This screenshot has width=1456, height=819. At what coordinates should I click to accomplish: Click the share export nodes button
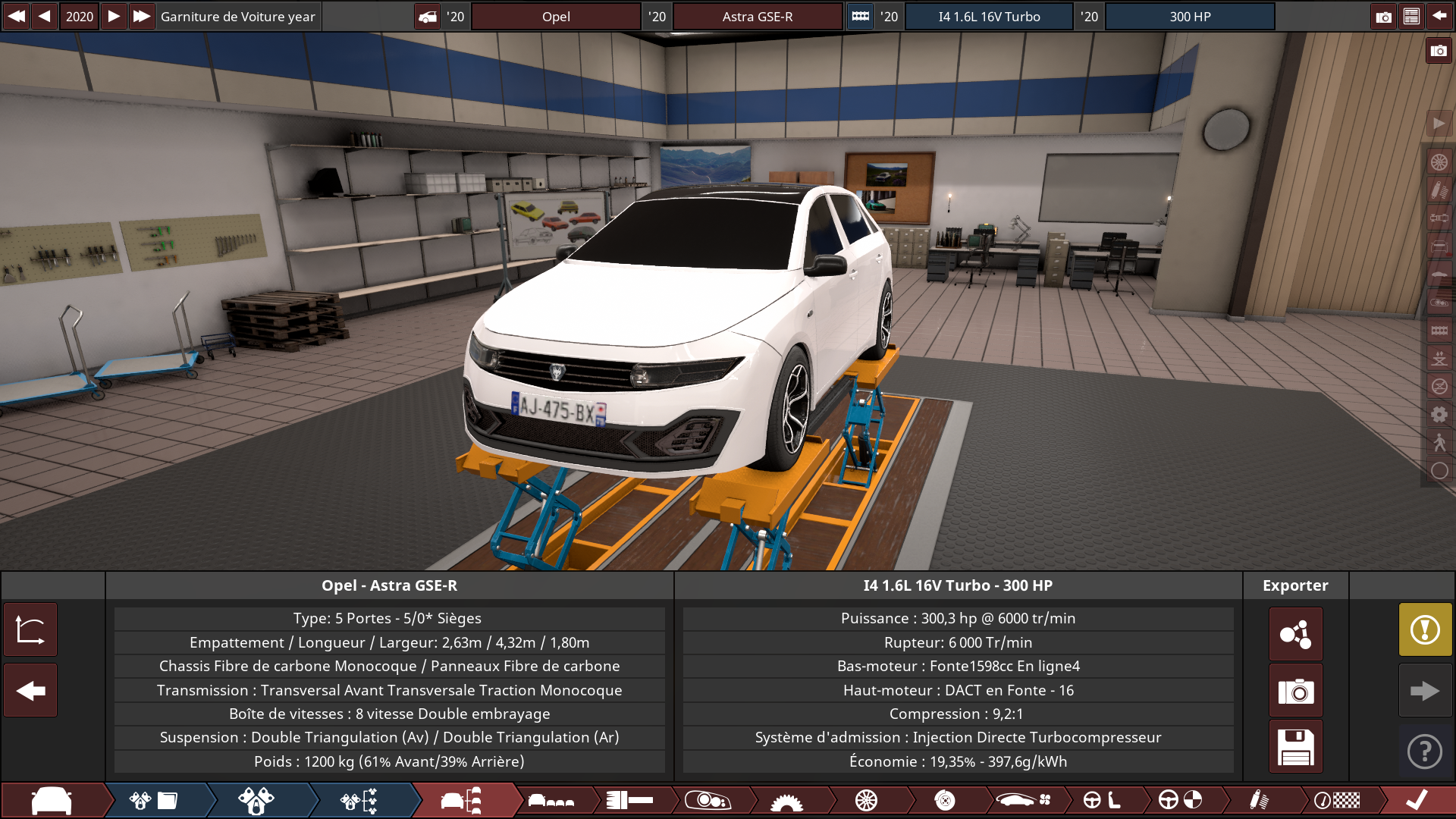coord(1295,634)
